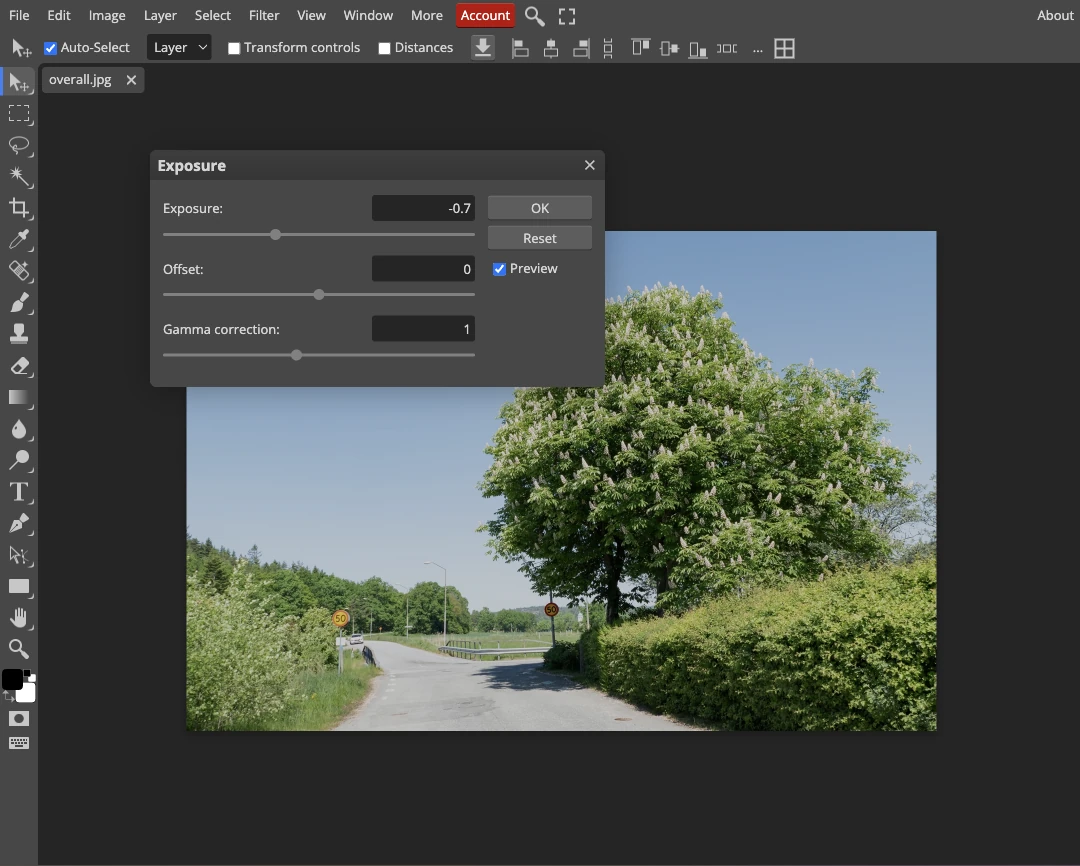
Task: Select the Zoom tool in toolbox
Action: click(19, 649)
